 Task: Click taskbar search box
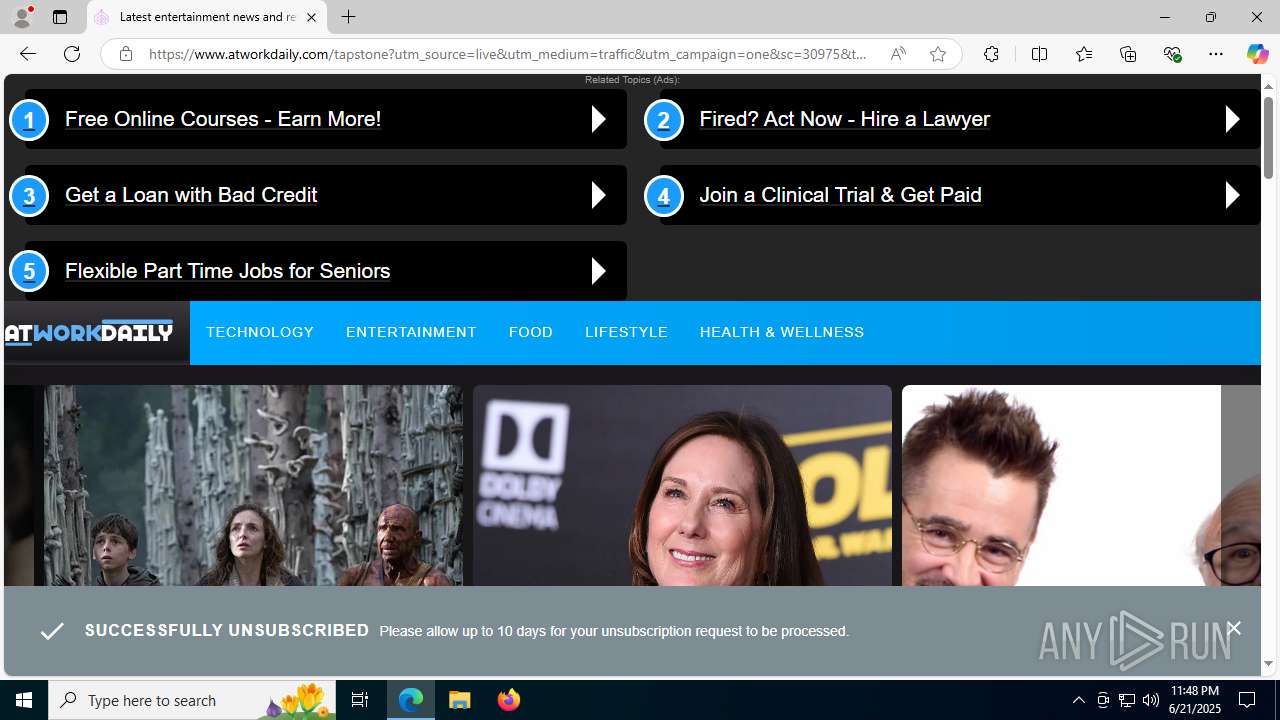pos(192,700)
